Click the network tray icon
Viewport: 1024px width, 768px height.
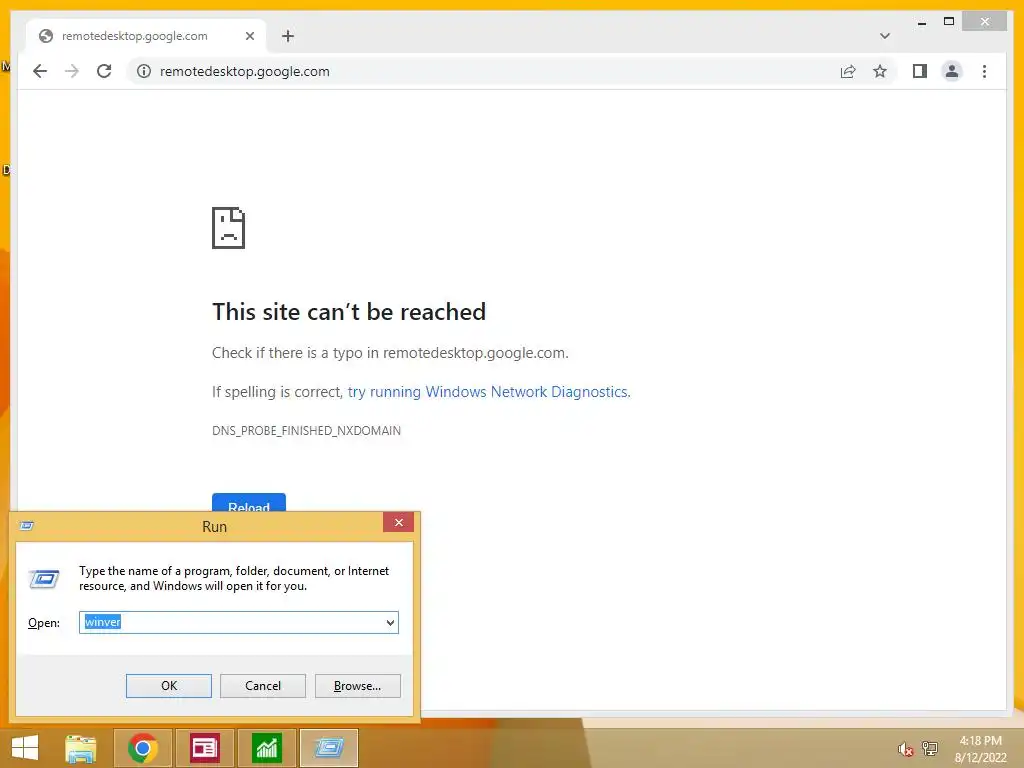929,749
